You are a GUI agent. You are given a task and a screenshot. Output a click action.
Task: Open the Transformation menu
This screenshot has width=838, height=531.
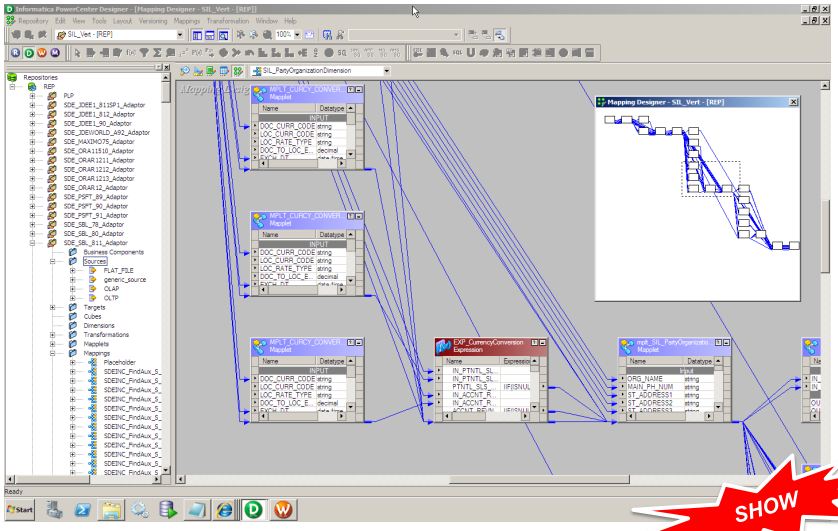click(x=228, y=21)
